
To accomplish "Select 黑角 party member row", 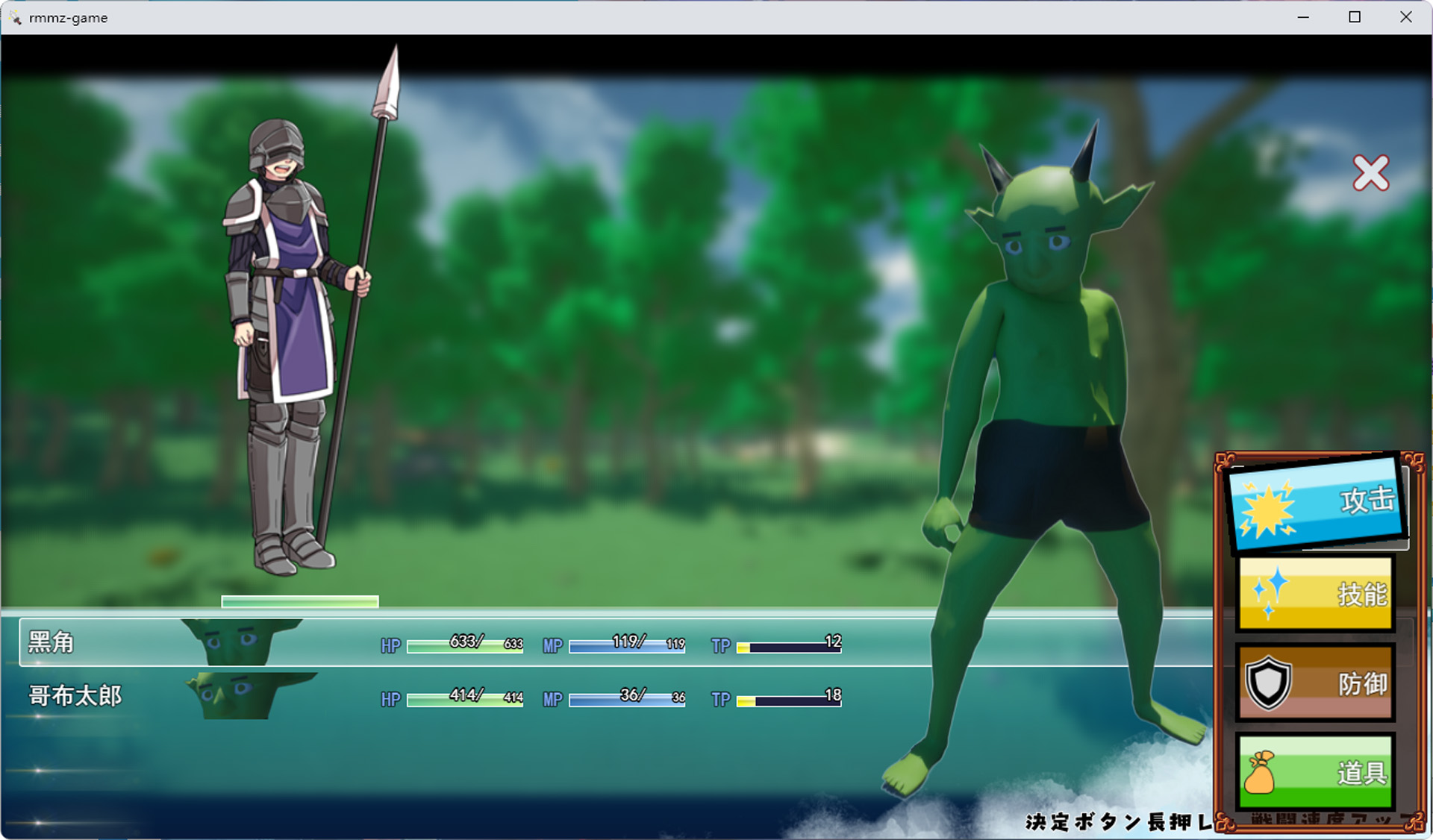I will click(x=51, y=642).
